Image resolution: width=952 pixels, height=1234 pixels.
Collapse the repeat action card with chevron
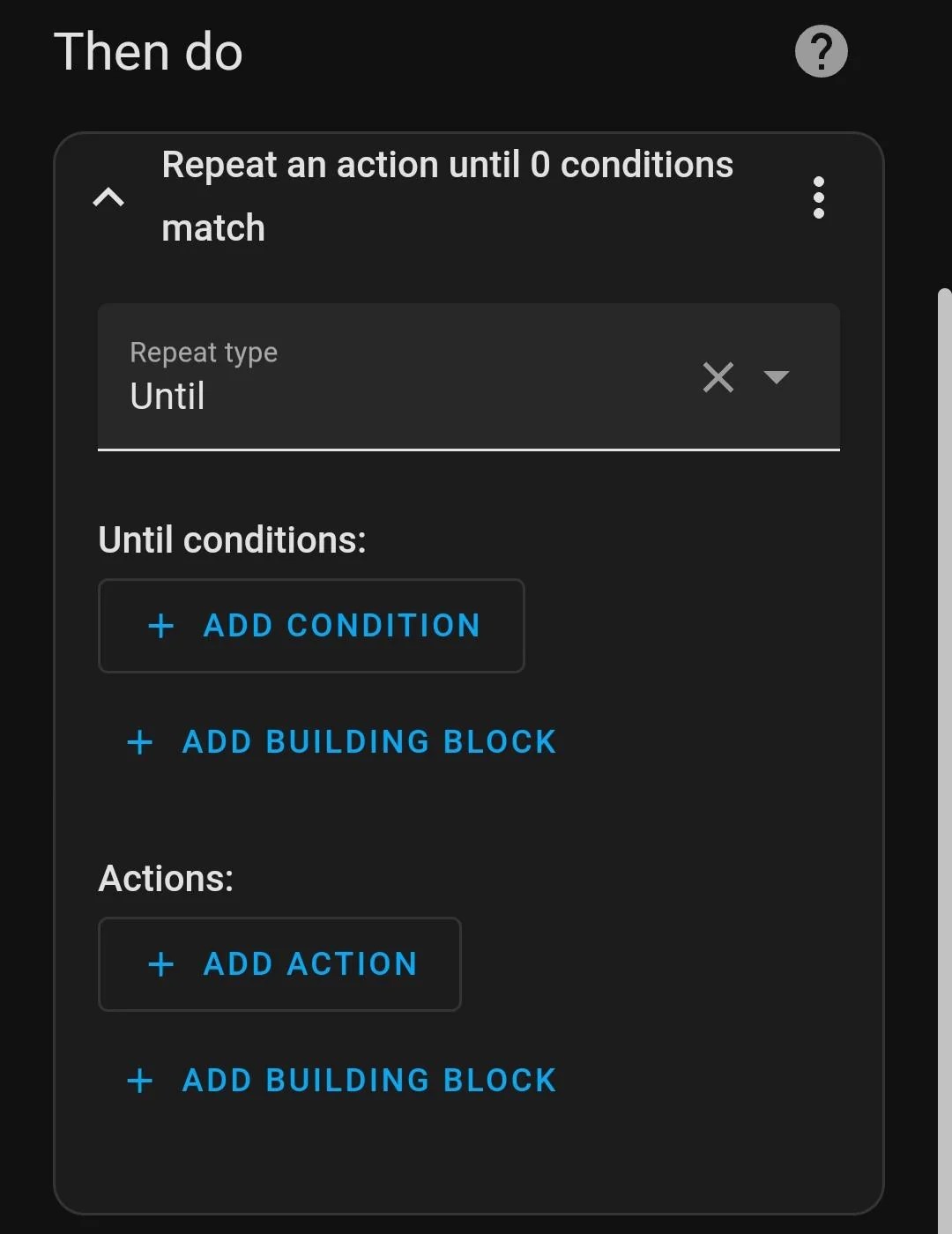pos(108,197)
